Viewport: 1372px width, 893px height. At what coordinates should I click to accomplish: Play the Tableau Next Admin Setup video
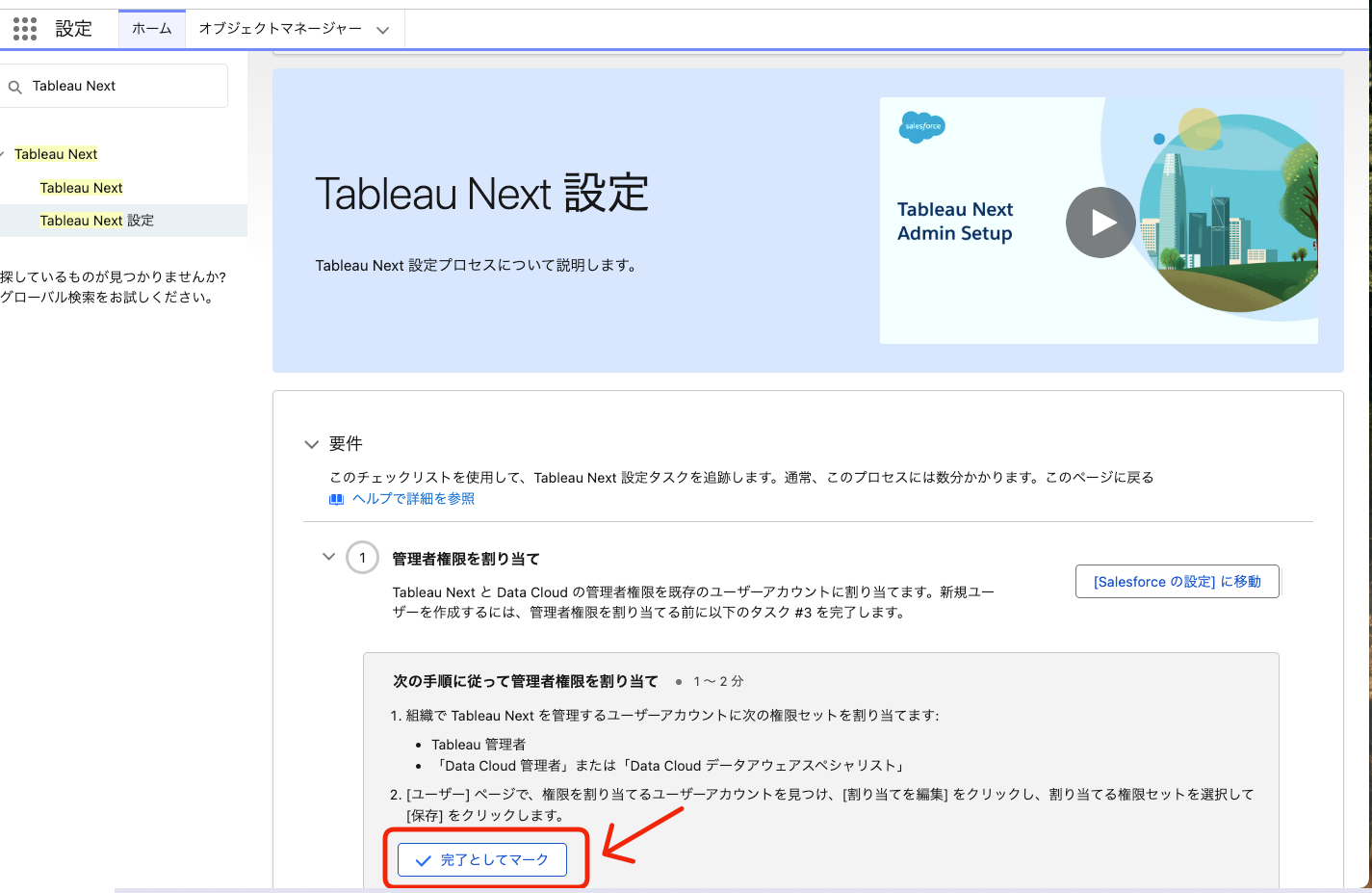[x=1100, y=222]
